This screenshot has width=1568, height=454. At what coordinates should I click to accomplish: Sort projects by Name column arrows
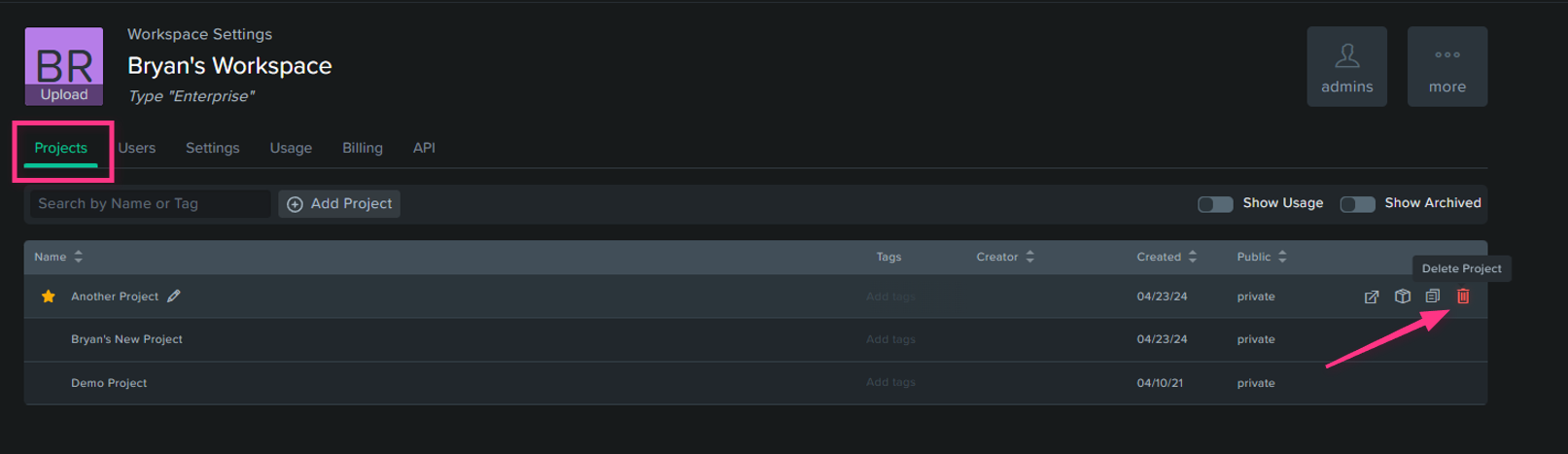79,257
